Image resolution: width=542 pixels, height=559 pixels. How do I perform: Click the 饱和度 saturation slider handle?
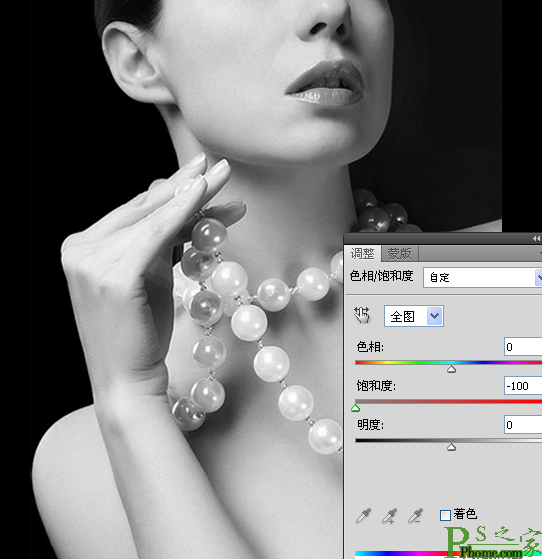click(356, 408)
